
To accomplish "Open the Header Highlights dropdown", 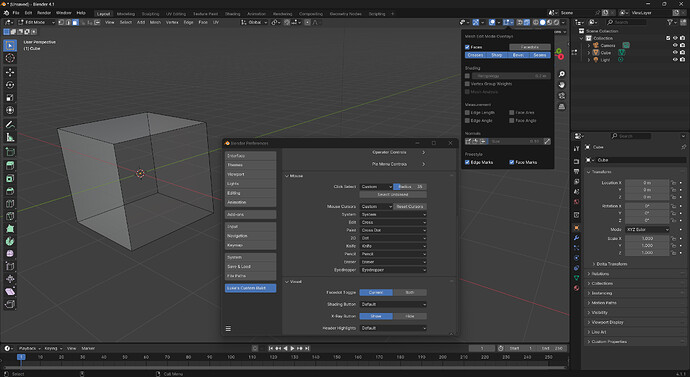I will coord(393,328).
